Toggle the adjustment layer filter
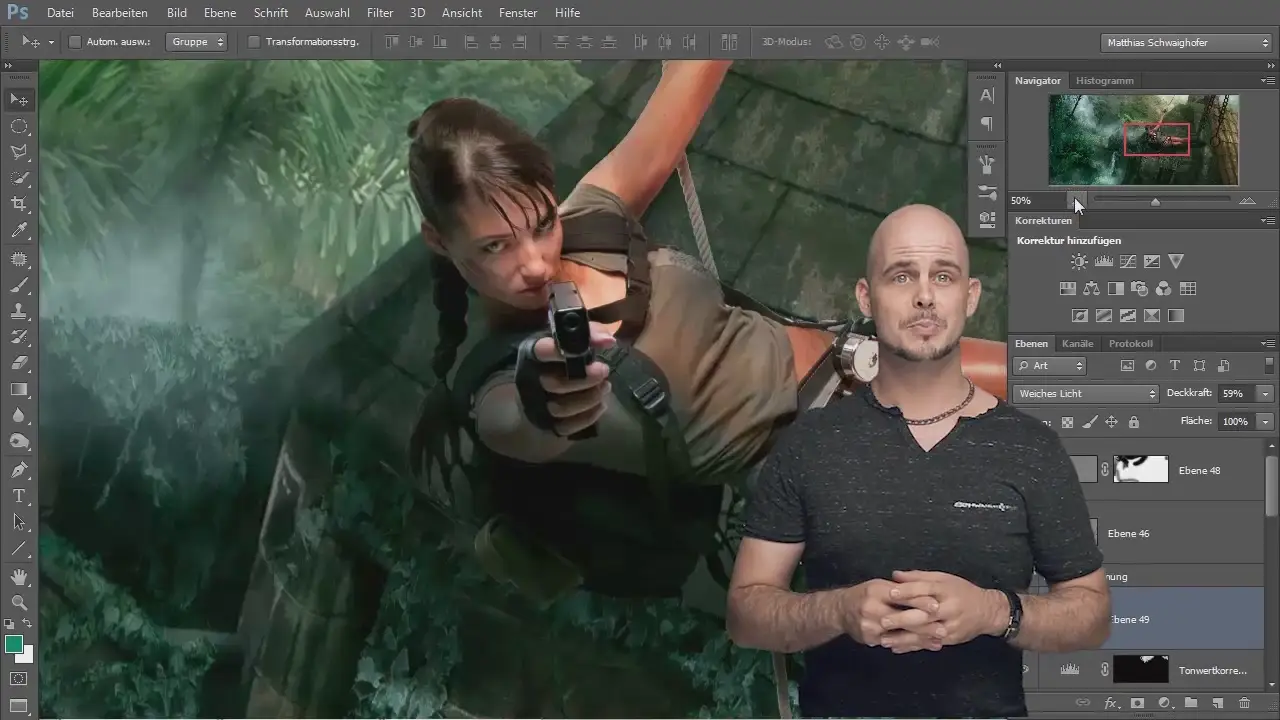1280x720 pixels. coord(1151,366)
